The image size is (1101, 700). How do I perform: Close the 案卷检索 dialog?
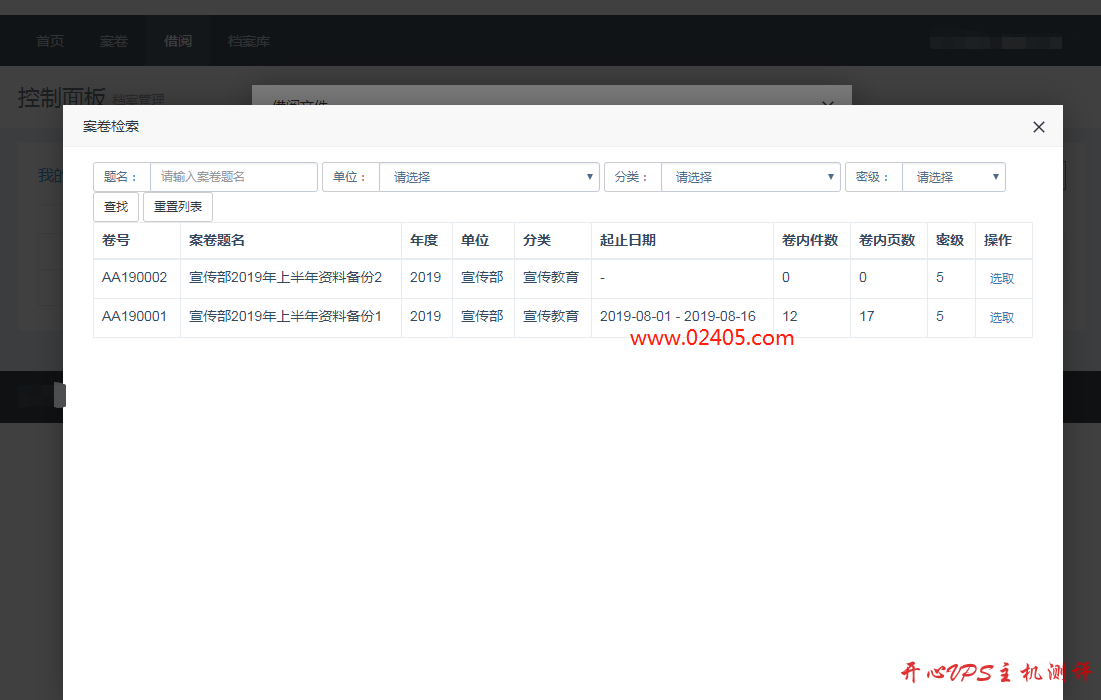(1038, 126)
